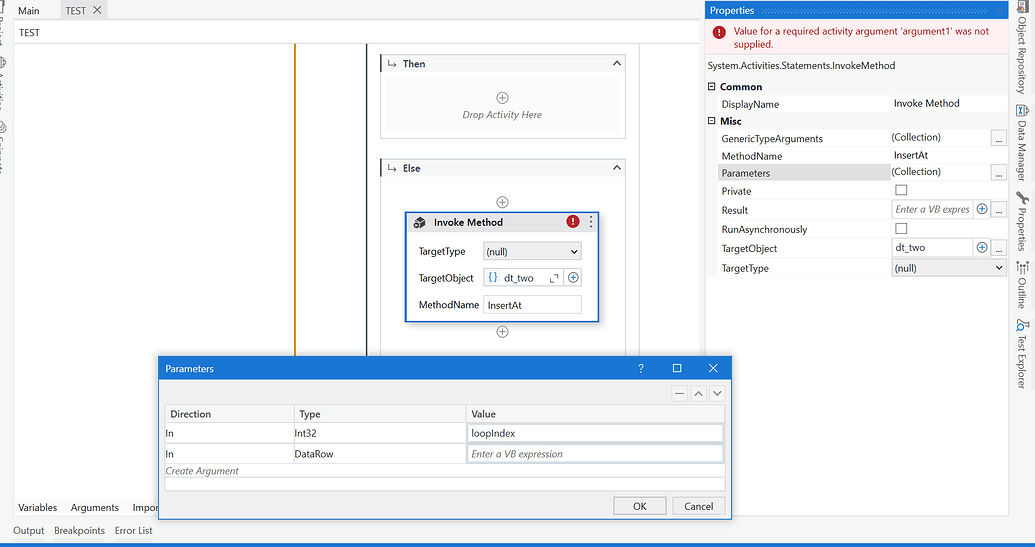This screenshot has height=547, width=1035.
Task: Open ellipsis editor for GenericTypeArguments
Action: 999,138
